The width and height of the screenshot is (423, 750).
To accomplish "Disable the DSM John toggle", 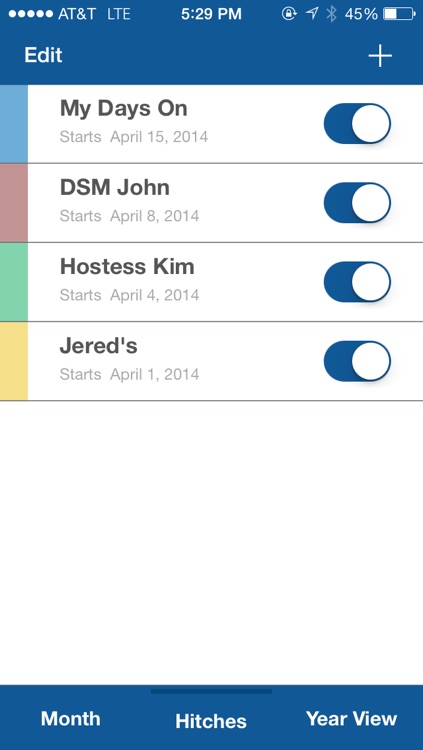I will (x=357, y=203).
